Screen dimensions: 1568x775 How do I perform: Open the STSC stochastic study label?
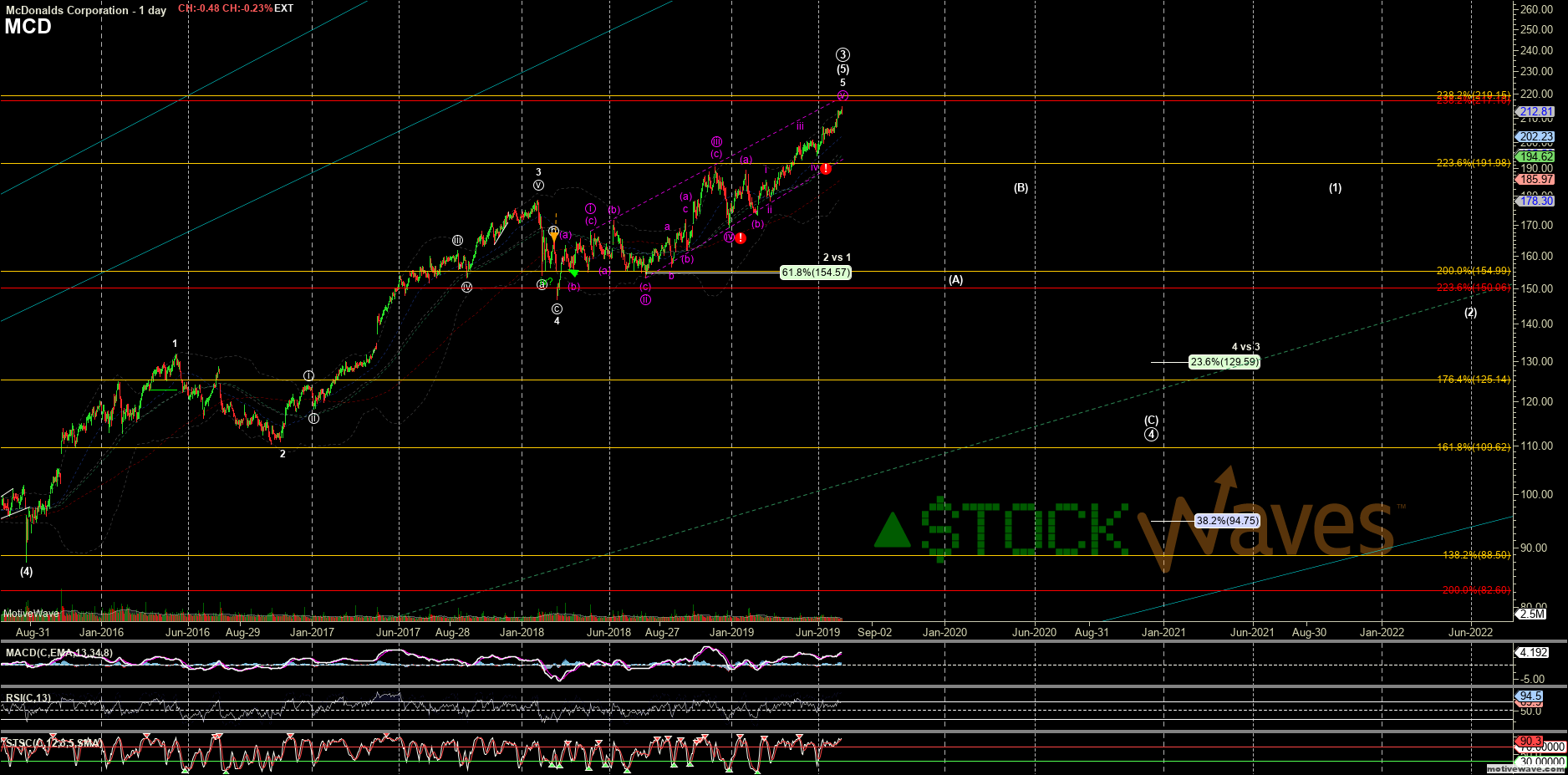(x=53, y=742)
